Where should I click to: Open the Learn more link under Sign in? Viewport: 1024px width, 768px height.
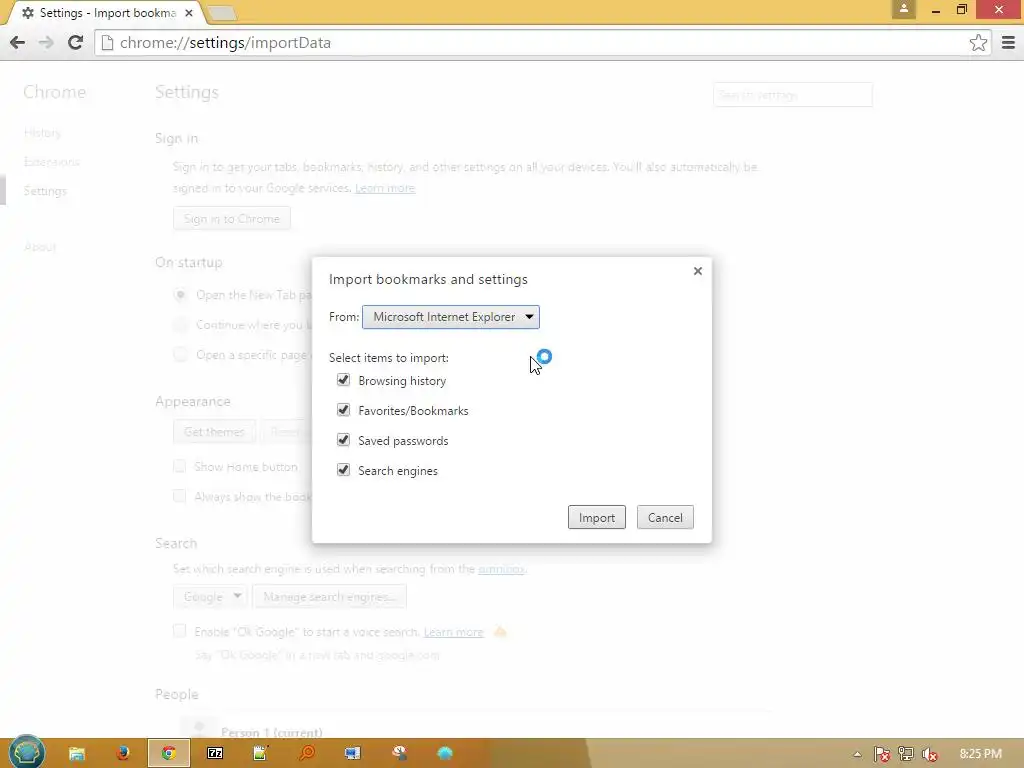[x=385, y=188]
